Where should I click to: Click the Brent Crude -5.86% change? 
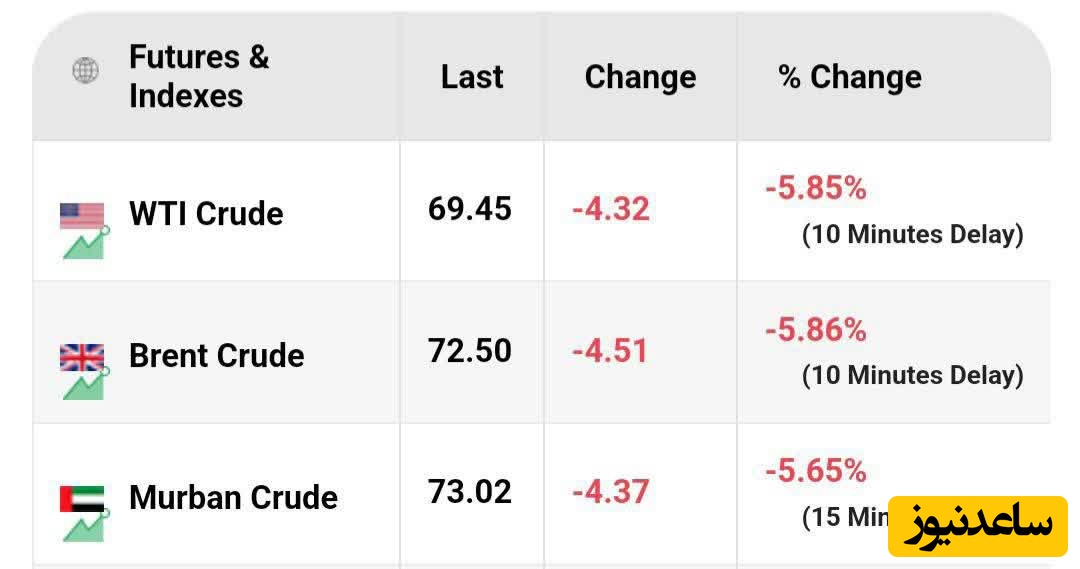pos(816,330)
